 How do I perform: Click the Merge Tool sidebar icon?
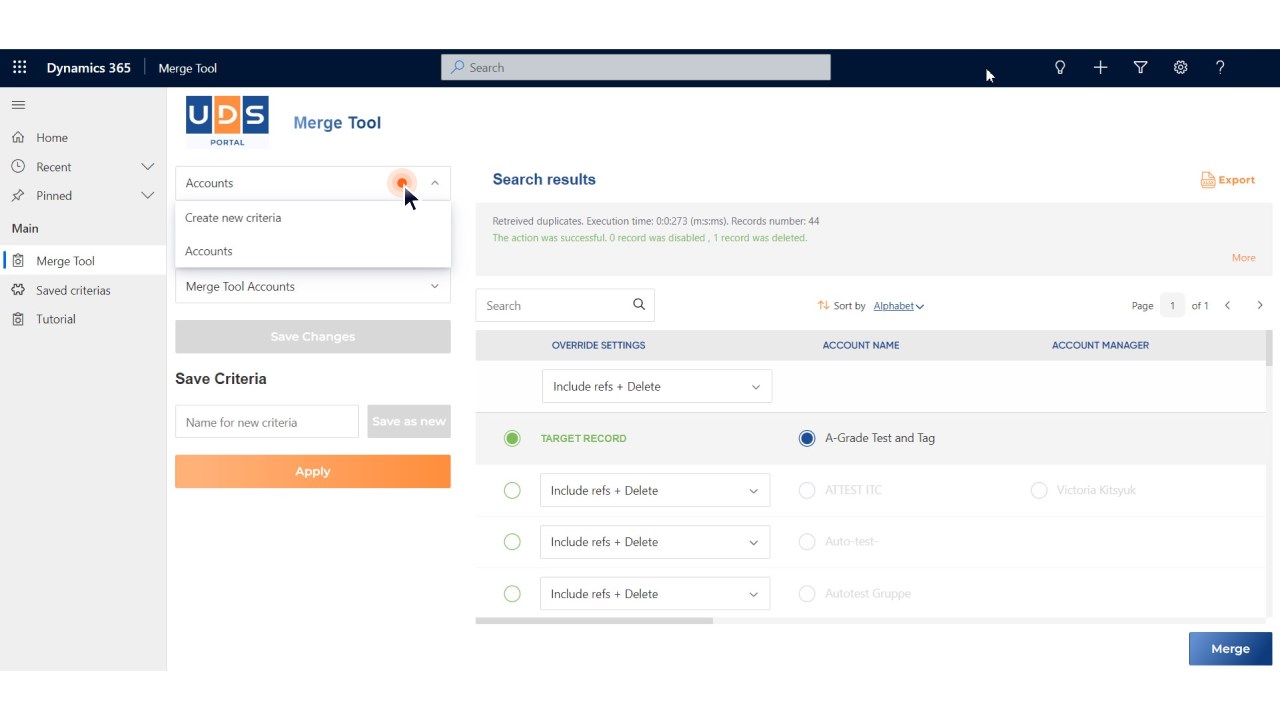coord(18,261)
